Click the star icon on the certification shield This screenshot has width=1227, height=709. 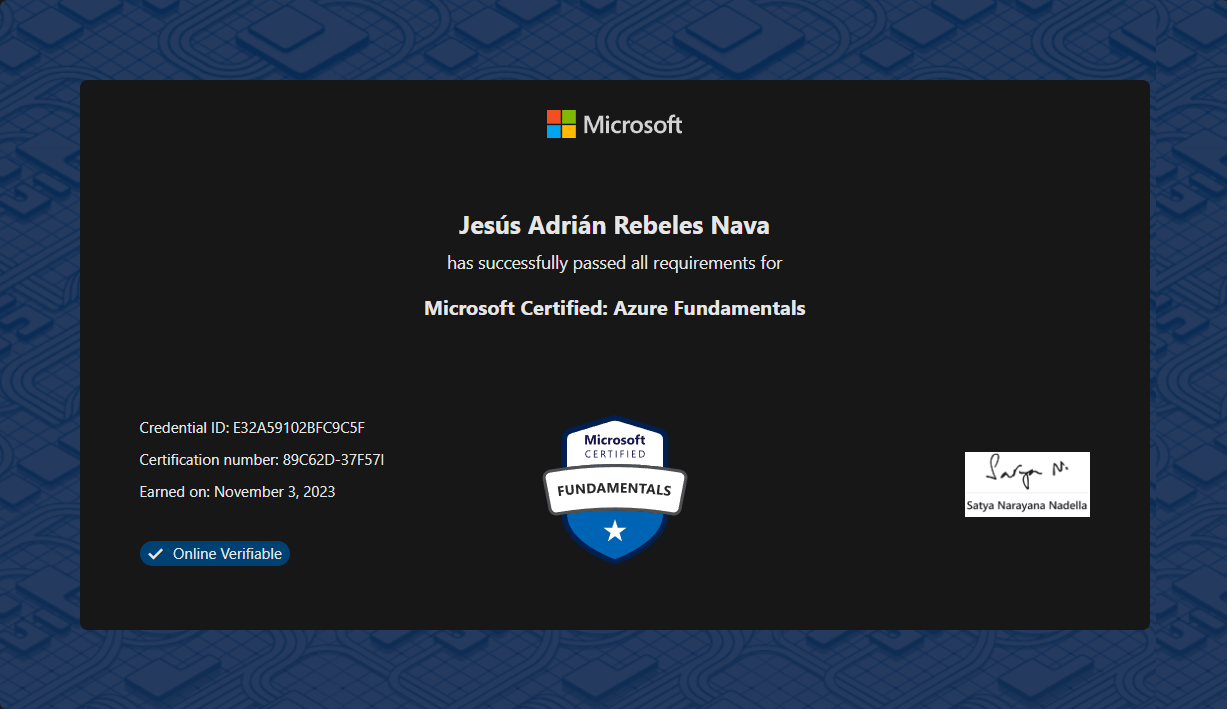point(614,532)
